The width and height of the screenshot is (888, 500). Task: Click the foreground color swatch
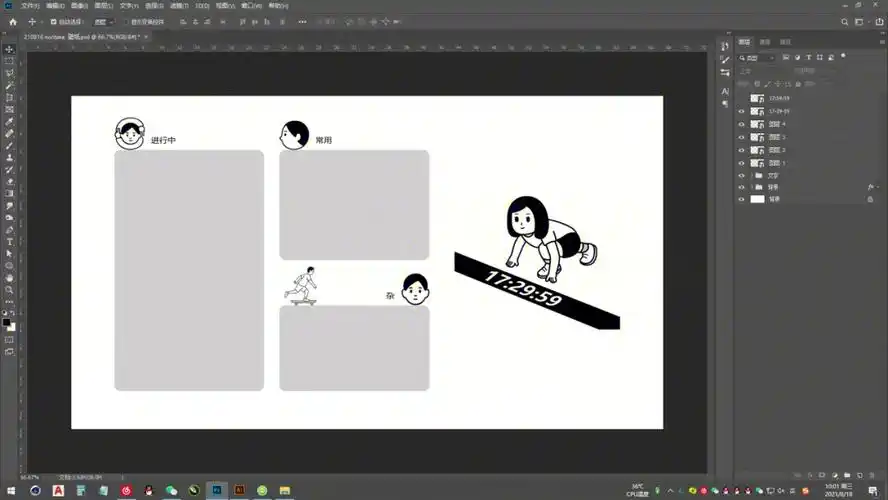(x=7, y=322)
